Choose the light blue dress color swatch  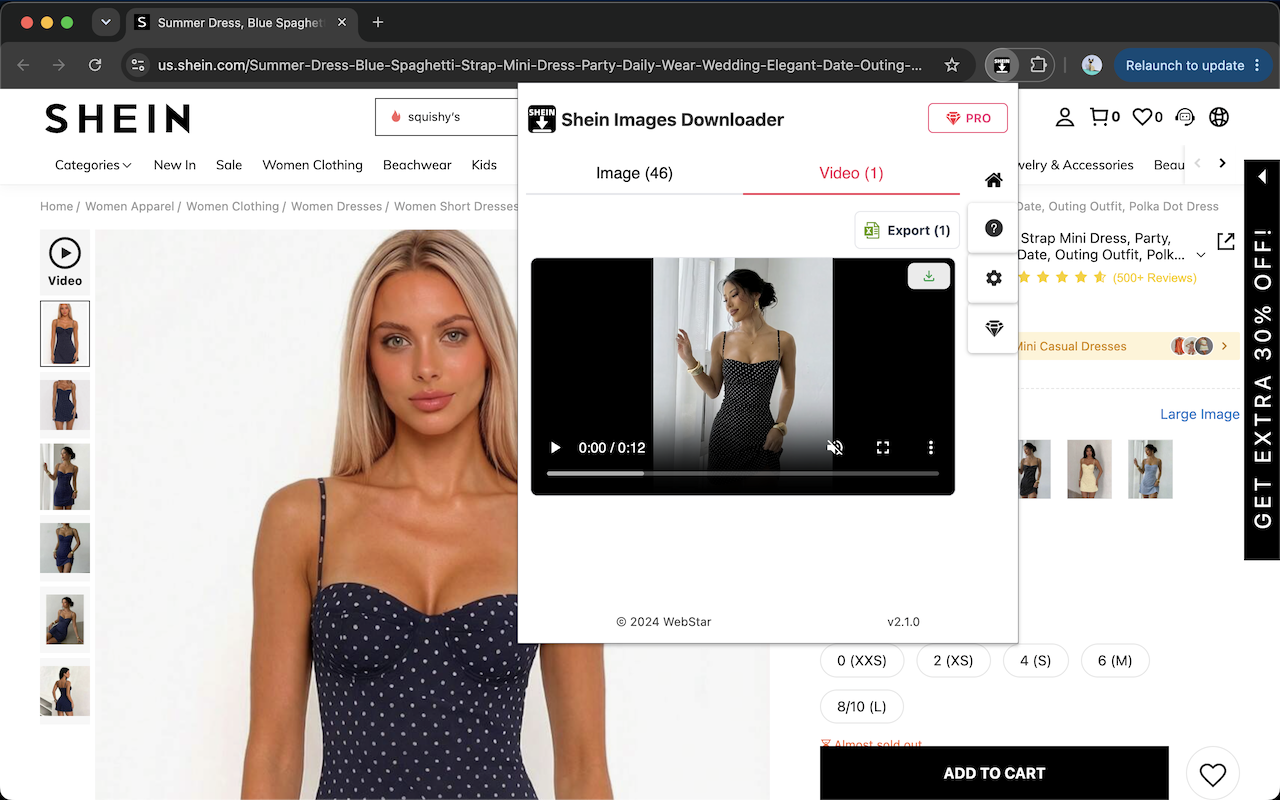point(1150,469)
